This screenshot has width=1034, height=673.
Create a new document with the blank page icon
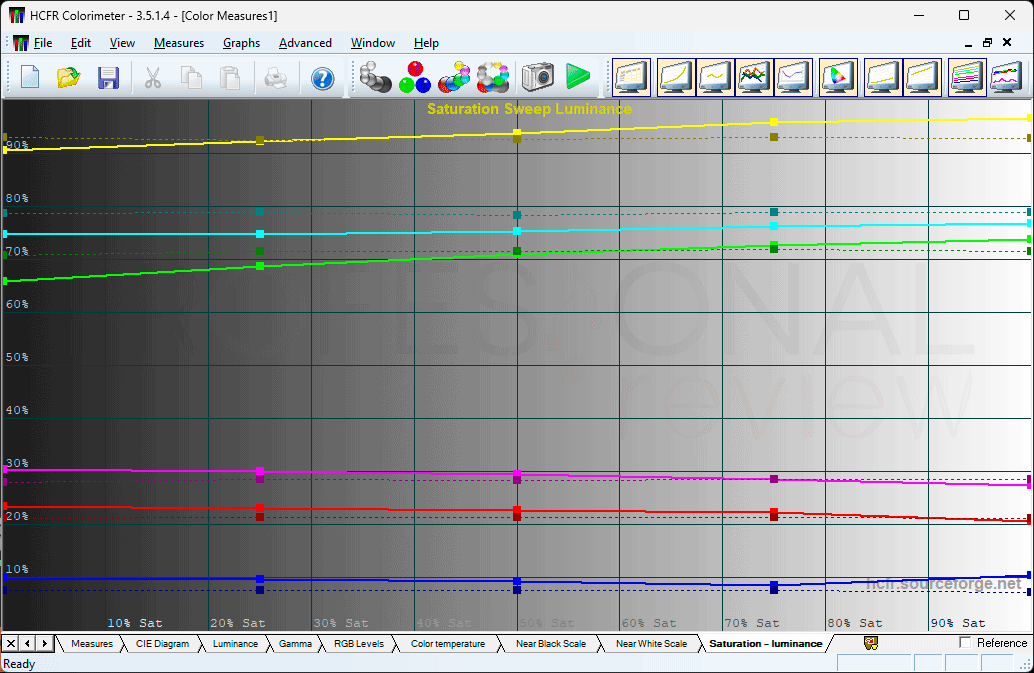pos(30,78)
